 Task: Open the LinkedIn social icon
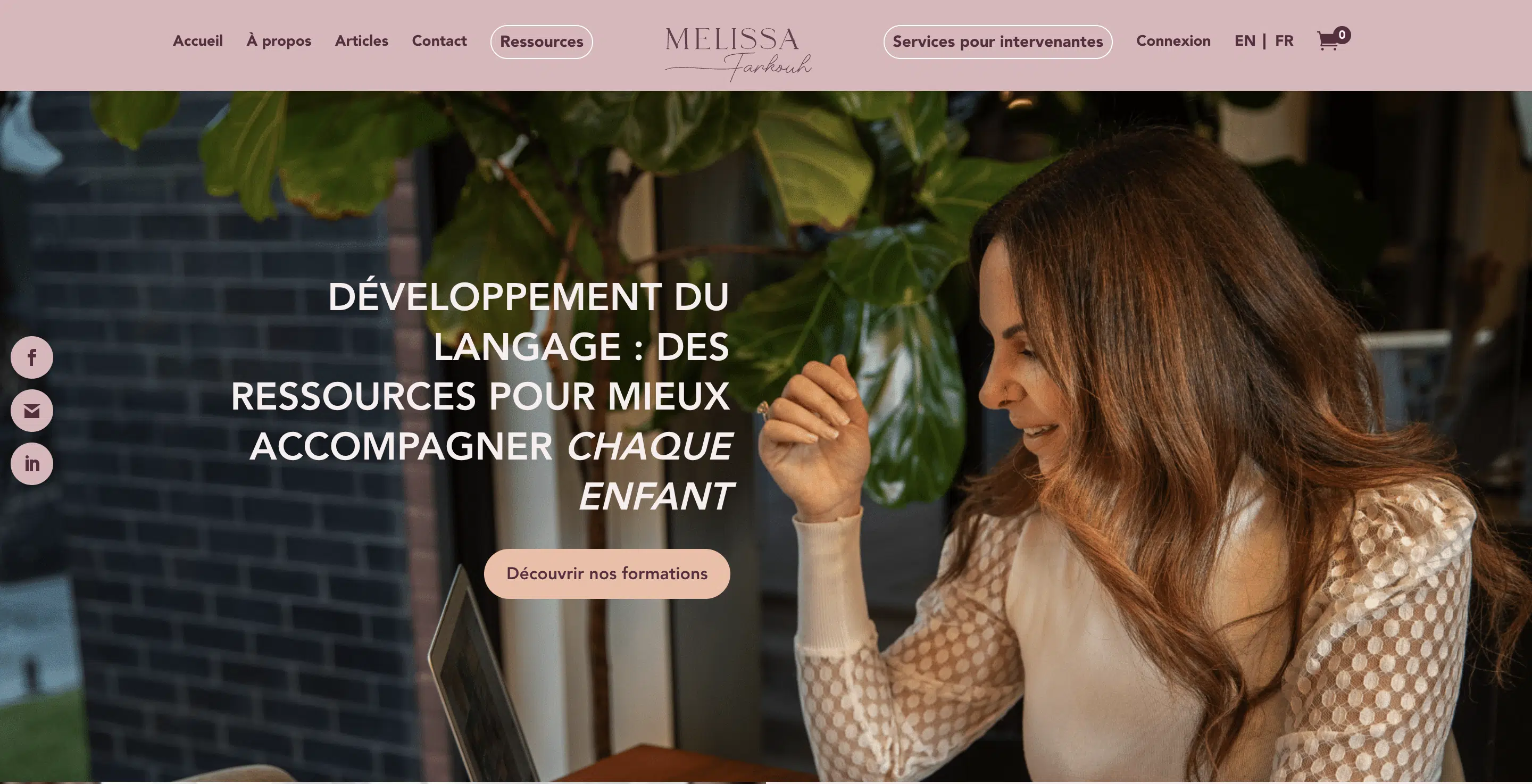[x=31, y=464]
